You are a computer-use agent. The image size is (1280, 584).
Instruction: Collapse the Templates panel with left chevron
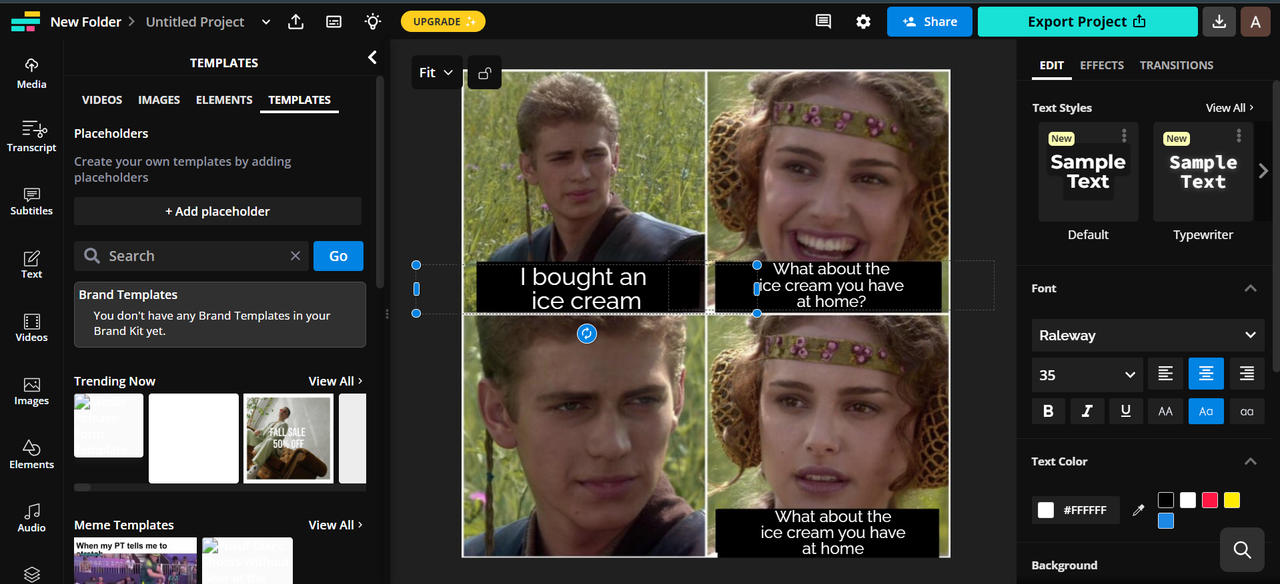(x=372, y=58)
